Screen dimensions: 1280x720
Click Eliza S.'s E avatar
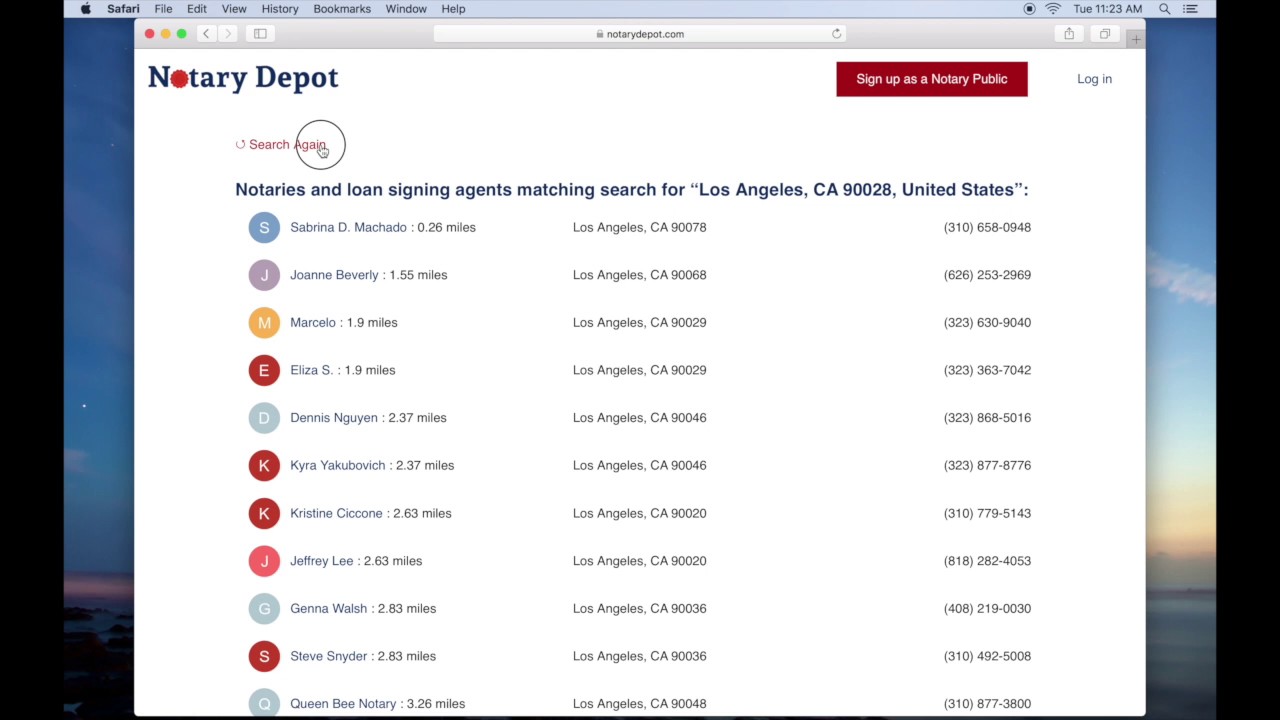(264, 370)
